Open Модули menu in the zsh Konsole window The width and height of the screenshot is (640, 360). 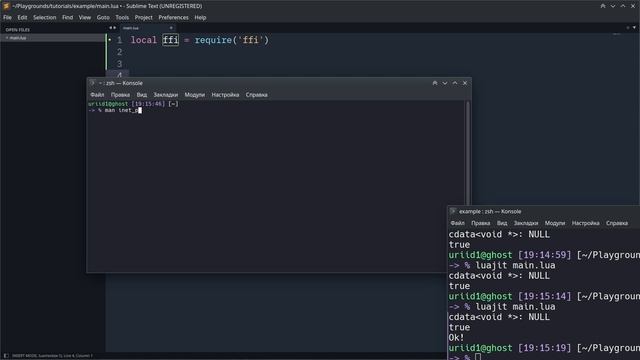tap(194, 95)
